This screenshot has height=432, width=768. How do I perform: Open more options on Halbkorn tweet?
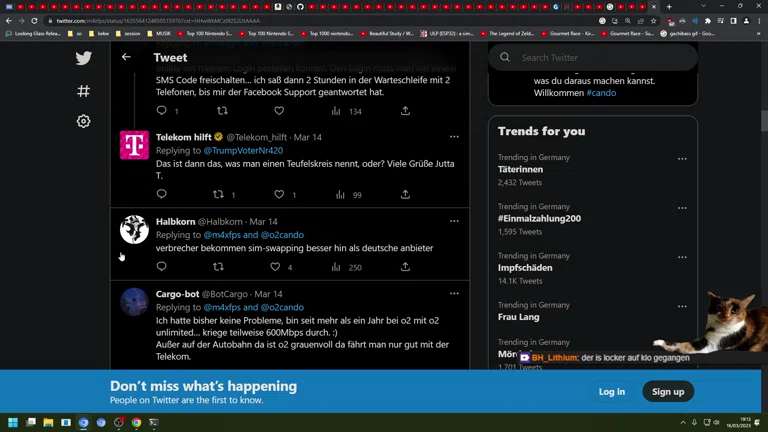point(454,221)
